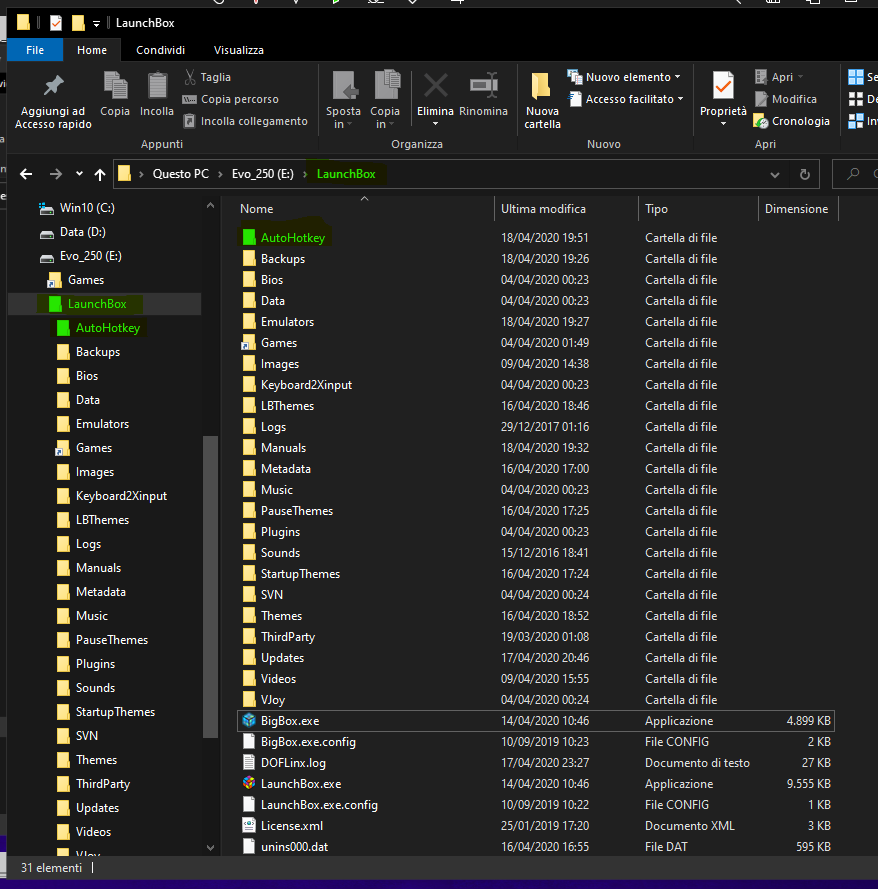Select the ThirdParty folder in file list
878x889 pixels.
[x=287, y=636]
